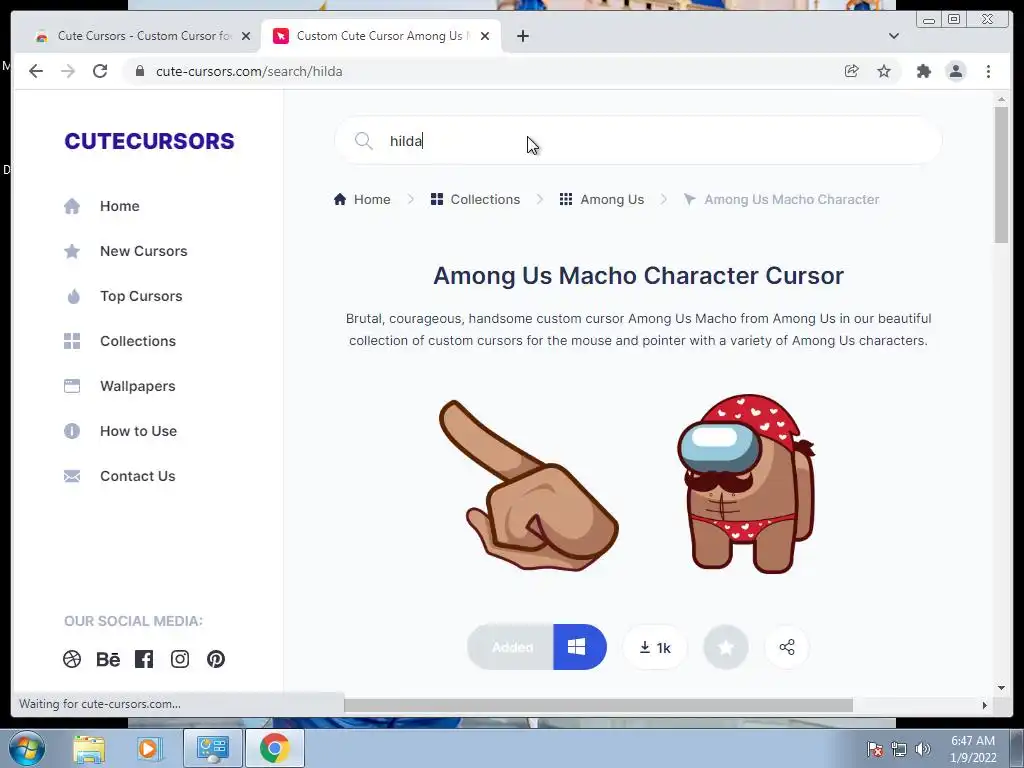Click the horizontal scrollbar thumb
This screenshot has height=768, width=1024.
[598, 705]
